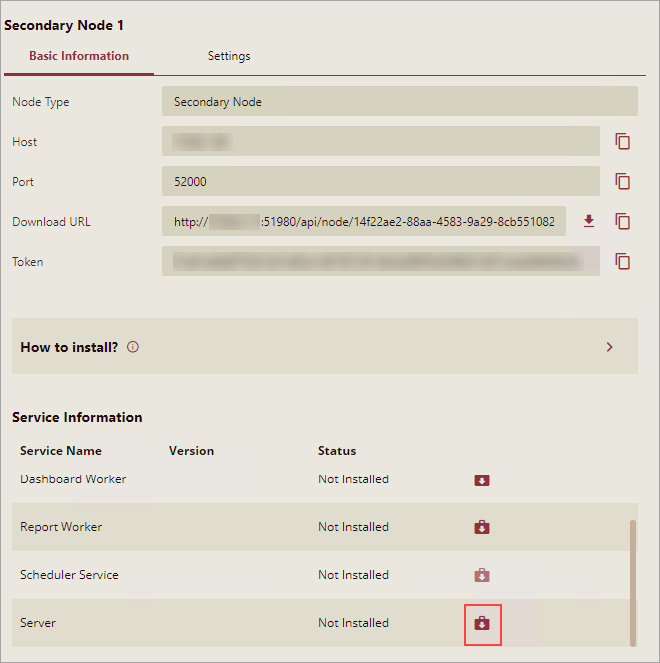Click Not Installed status for Dashboard Worker
This screenshot has width=660, height=663.
click(x=353, y=479)
